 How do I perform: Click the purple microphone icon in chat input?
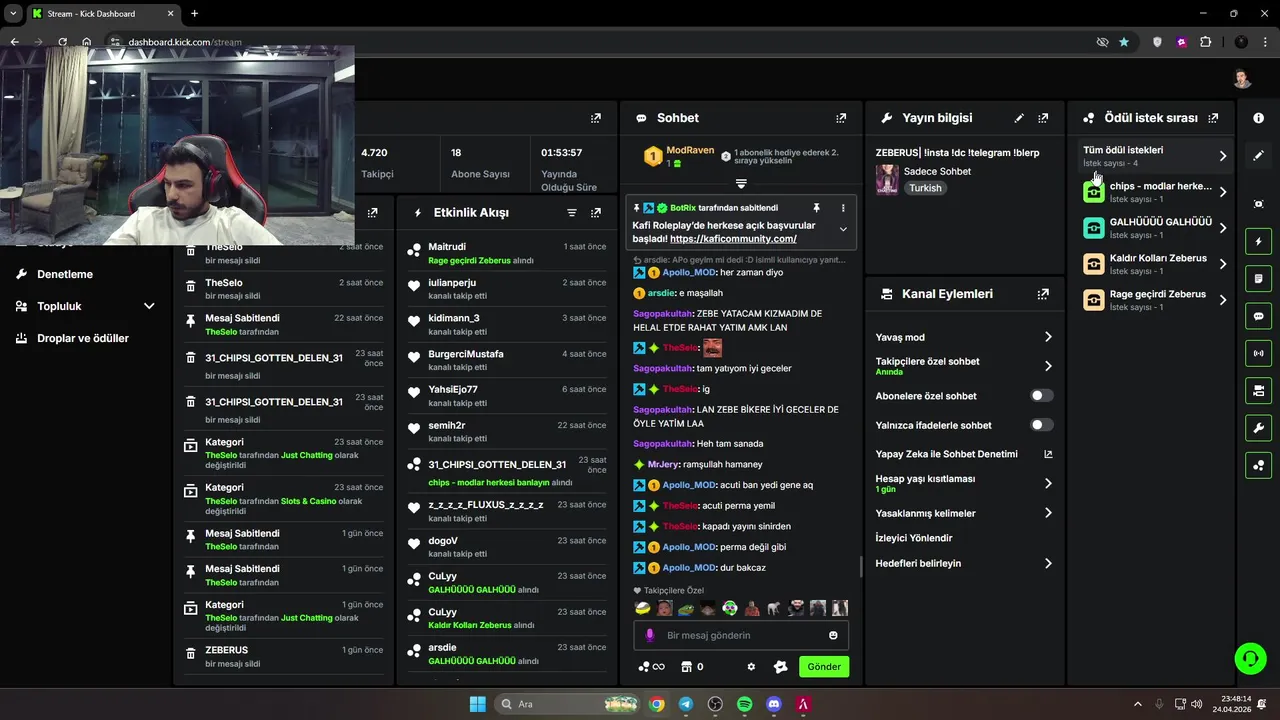[650, 635]
